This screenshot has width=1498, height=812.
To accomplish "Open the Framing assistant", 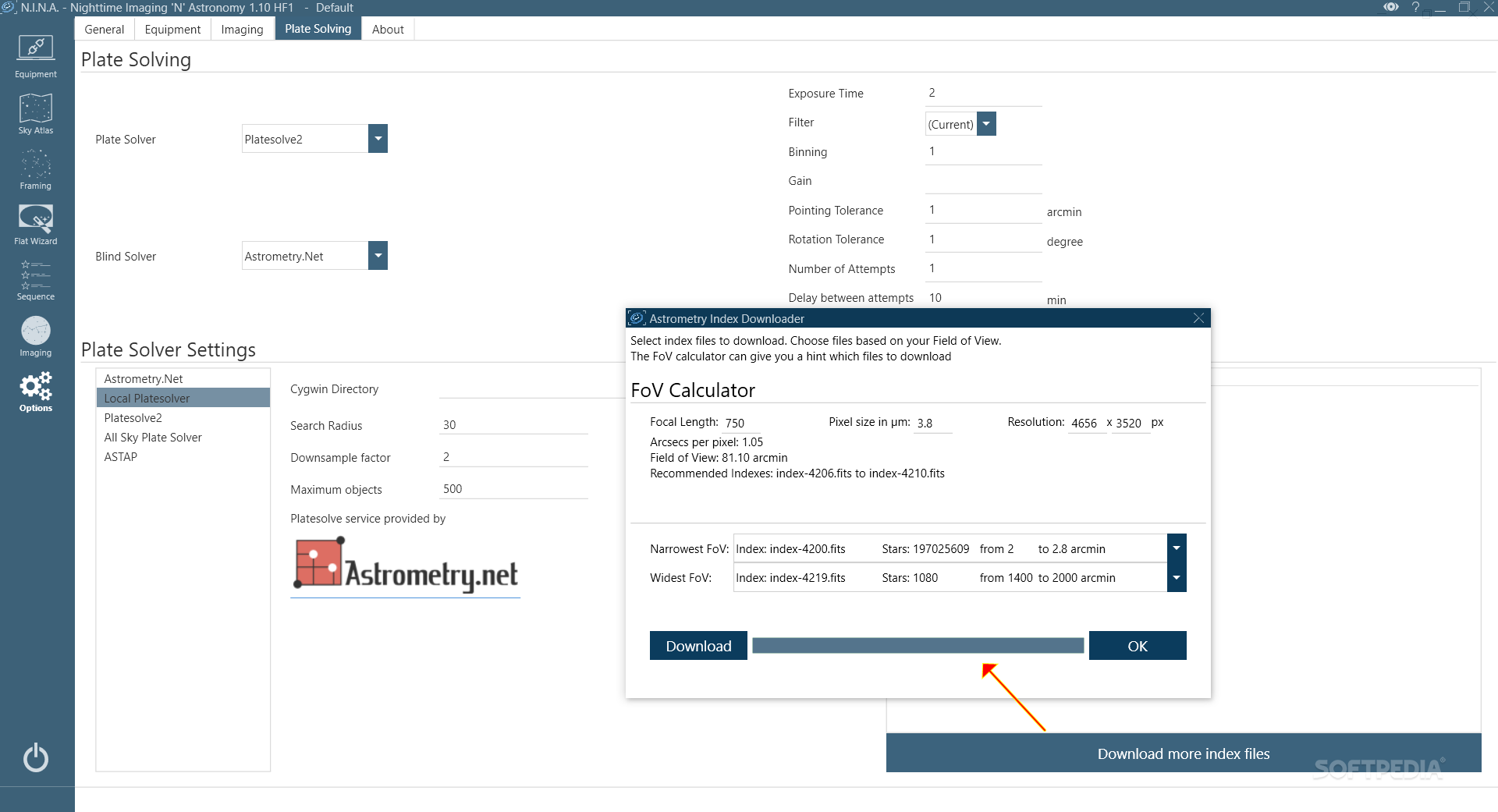I will pyautogui.click(x=36, y=169).
